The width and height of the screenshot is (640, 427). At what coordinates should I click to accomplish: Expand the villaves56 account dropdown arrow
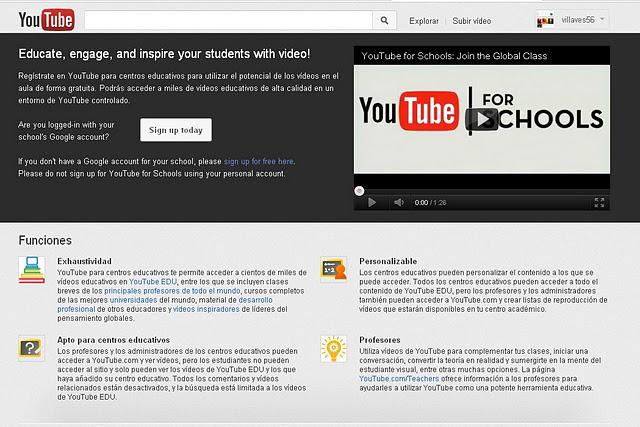pos(602,19)
